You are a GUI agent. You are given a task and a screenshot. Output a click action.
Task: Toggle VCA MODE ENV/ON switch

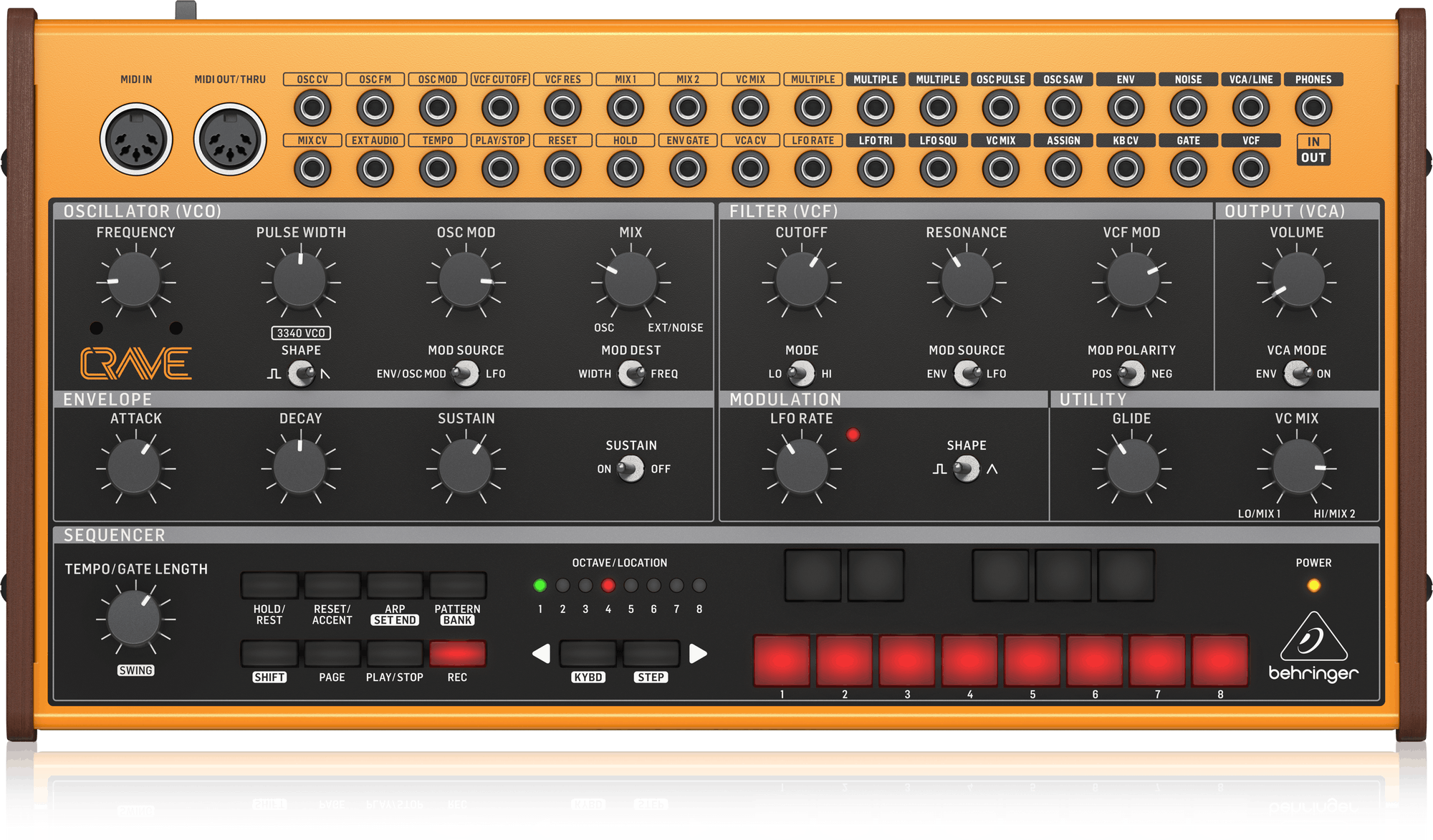(x=1297, y=374)
